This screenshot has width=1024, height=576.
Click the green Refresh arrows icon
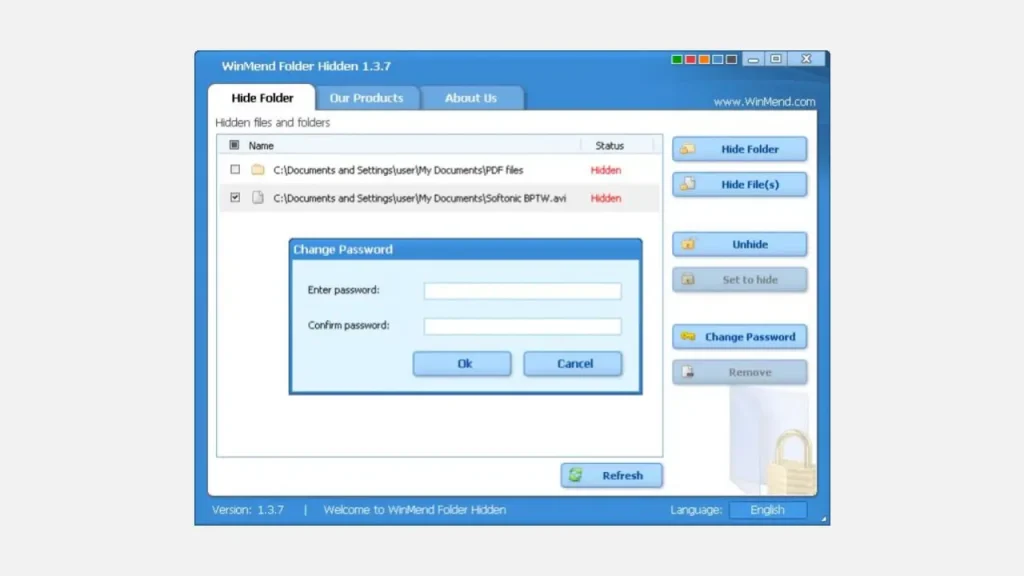coord(575,475)
